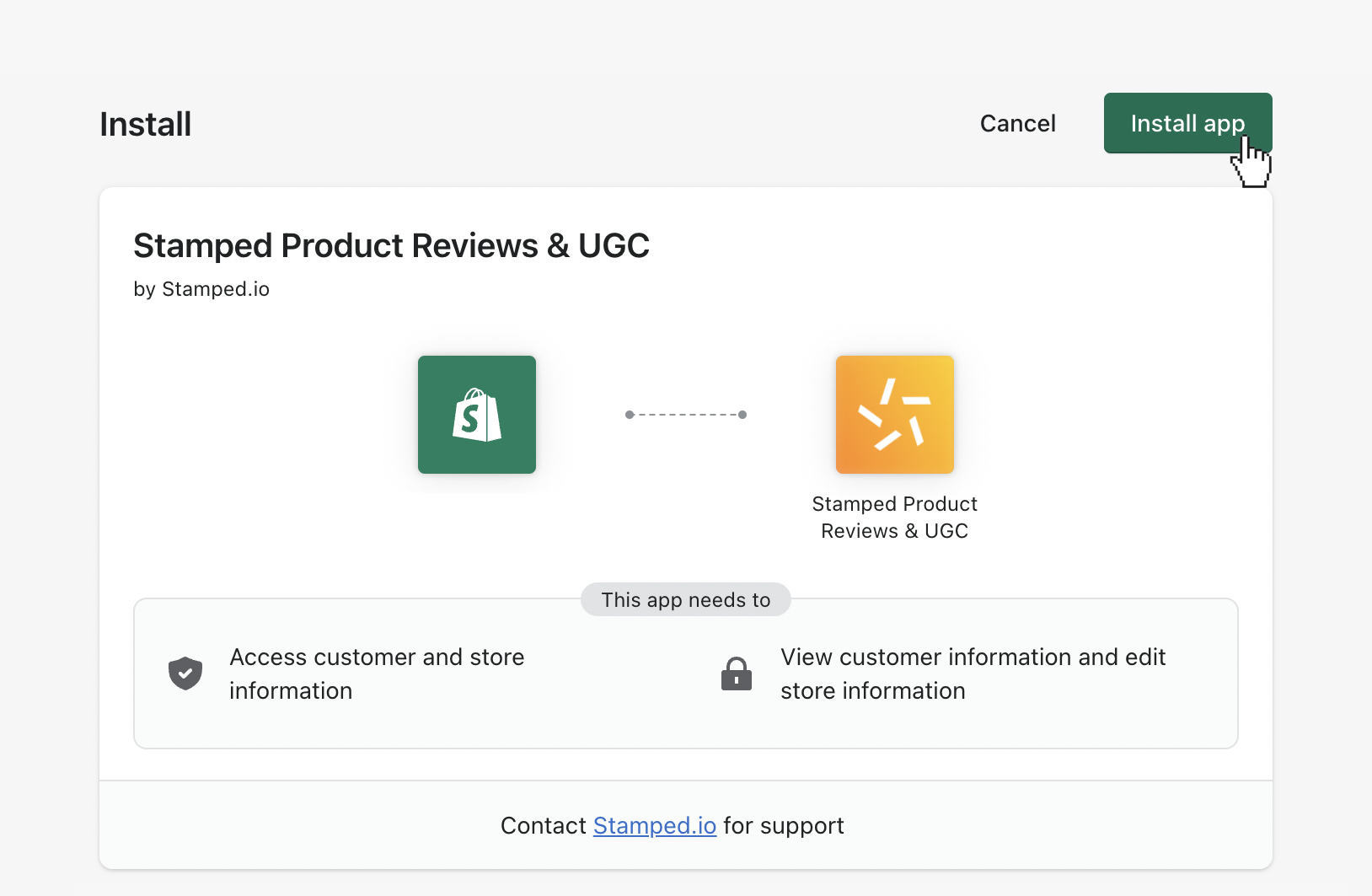Click the Install page title
1372x896 pixels.
click(146, 124)
